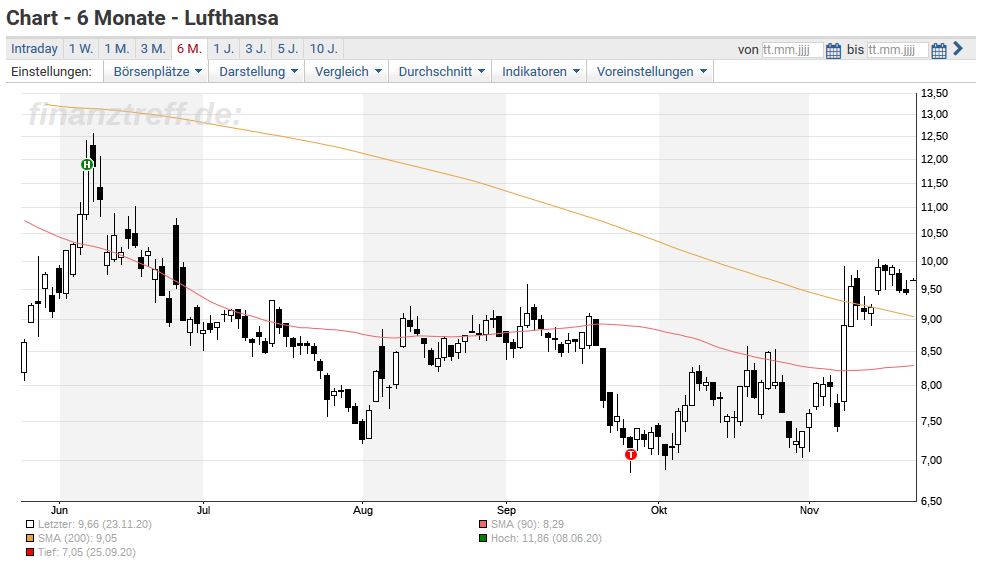This screenshot has height=568, width=984.
Task: Click 'Hoch: 11,86 (08.06.20)' legend text
Action: click(546, 538)
